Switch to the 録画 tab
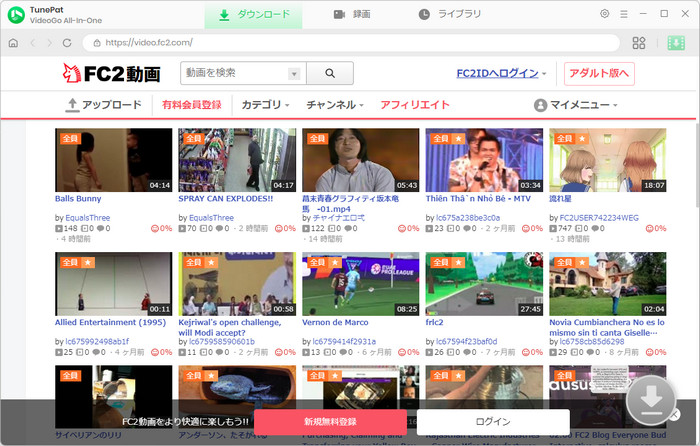The image size is (700, 446). pyautogui.click(x=352, y=15)
